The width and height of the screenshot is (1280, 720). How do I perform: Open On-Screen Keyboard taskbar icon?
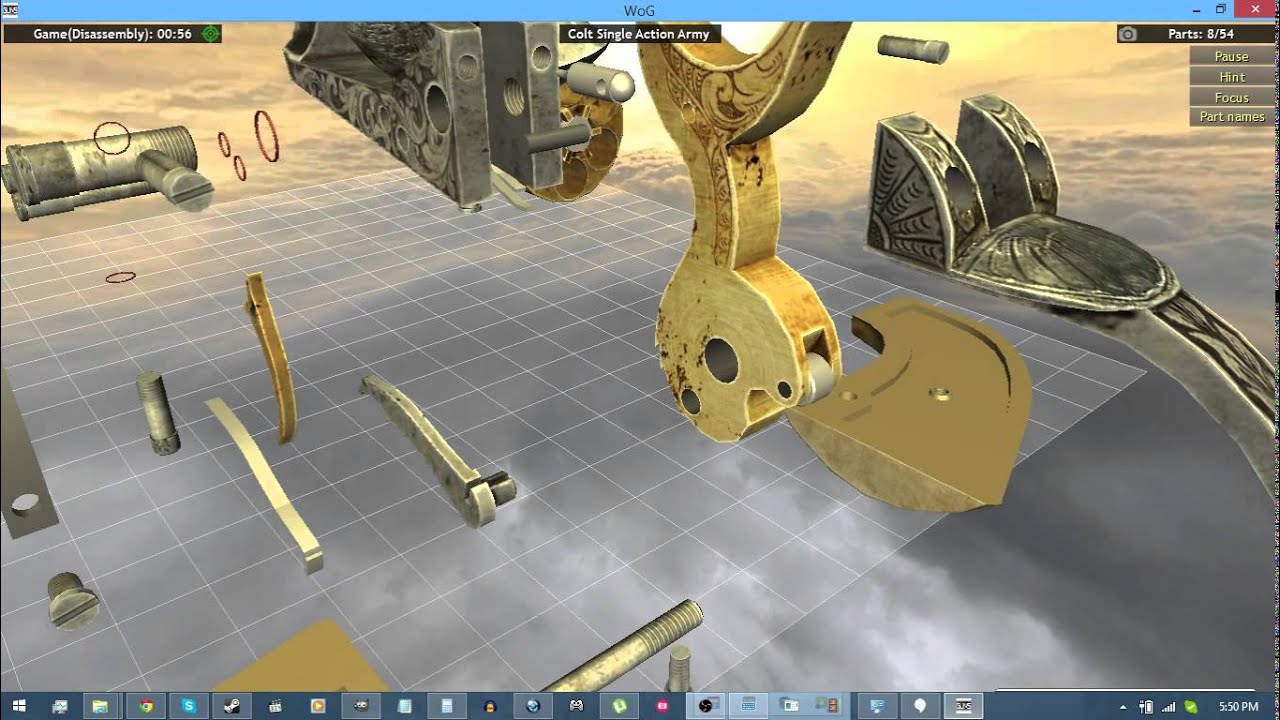(748, 706)
